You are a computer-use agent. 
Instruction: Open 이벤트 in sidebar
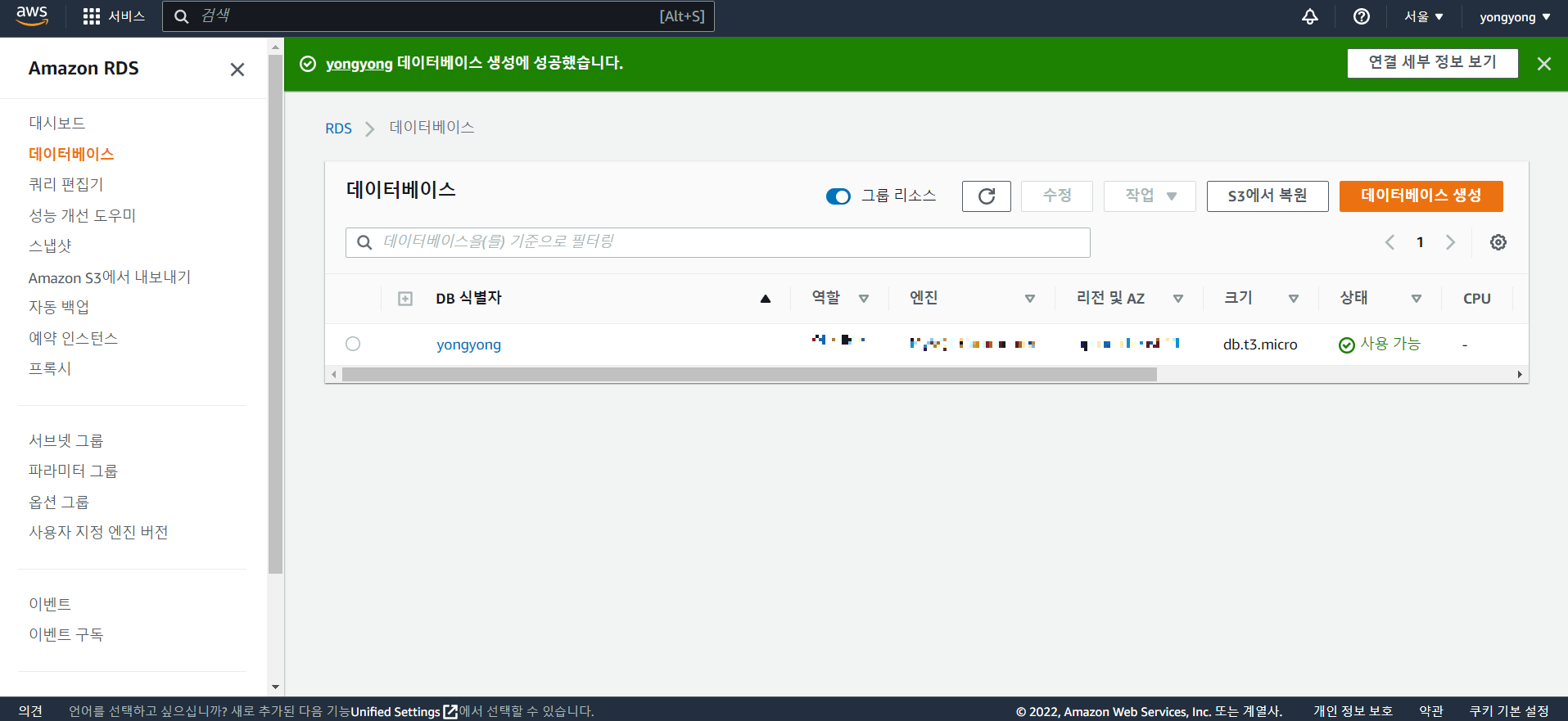50,604
